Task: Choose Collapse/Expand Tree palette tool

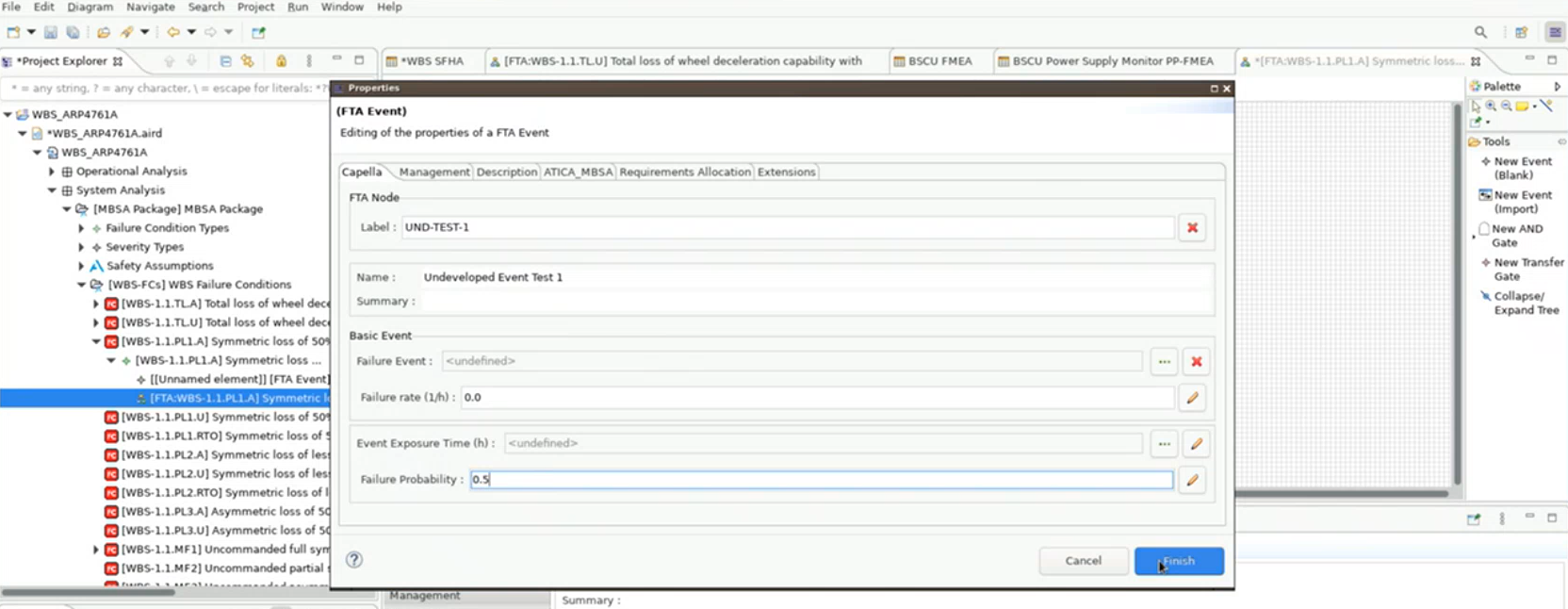Action: (1521, 303)
